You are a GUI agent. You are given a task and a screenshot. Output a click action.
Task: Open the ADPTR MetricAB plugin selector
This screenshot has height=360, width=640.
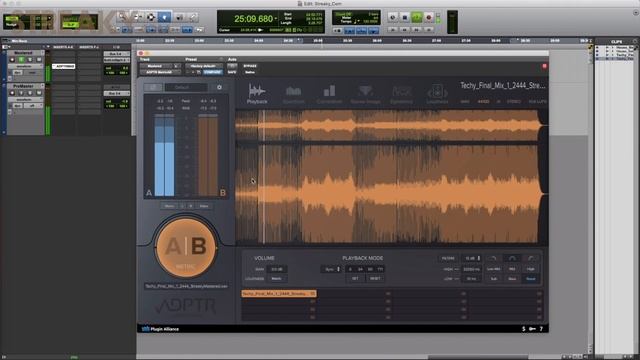(160, 72)
